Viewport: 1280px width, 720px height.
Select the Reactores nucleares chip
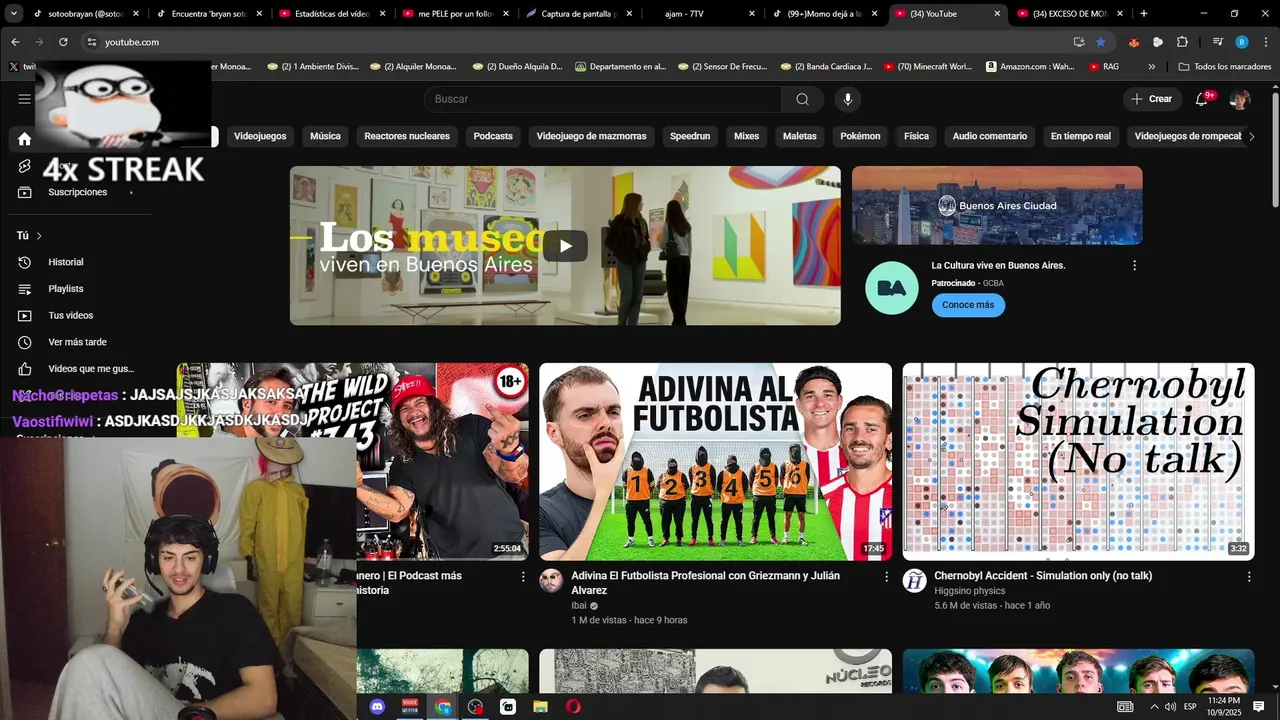point(407,136)
